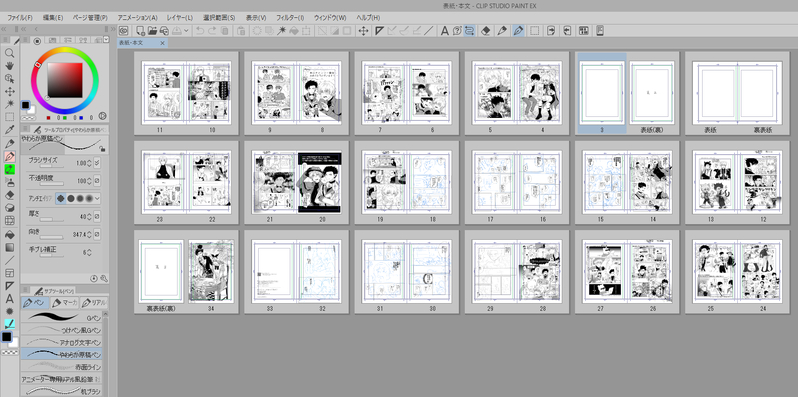This screenshot has height=397, width=798.
Task: Open the color panel menu dropdown
Action: [x=106, y=40]
